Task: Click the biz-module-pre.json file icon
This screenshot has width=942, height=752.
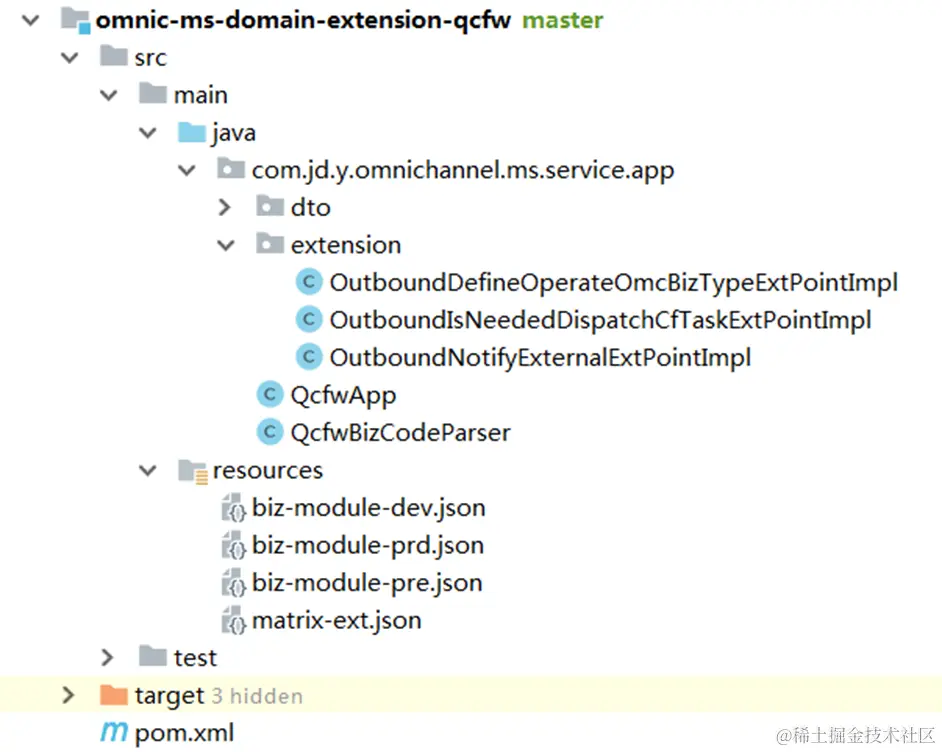Action: click(x=234, y=583)
